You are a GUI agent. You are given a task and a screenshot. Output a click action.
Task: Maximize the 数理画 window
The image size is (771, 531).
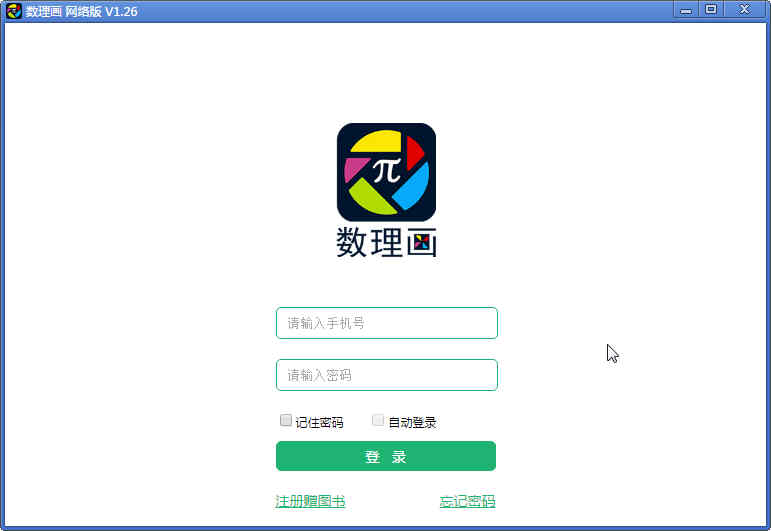coord(711,10)
